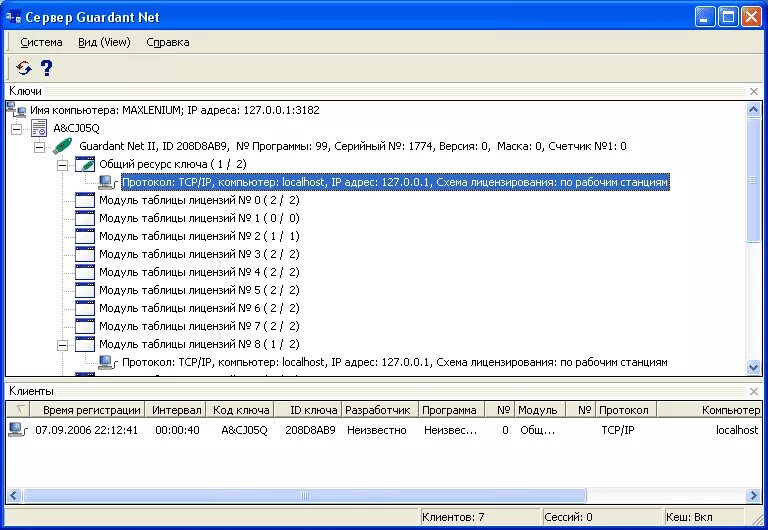Select the Guardant Net II ID 208D8AB9 row
The width and height of the screenshot is (768, 530).
pyautogui.click(x=353, y=146)
